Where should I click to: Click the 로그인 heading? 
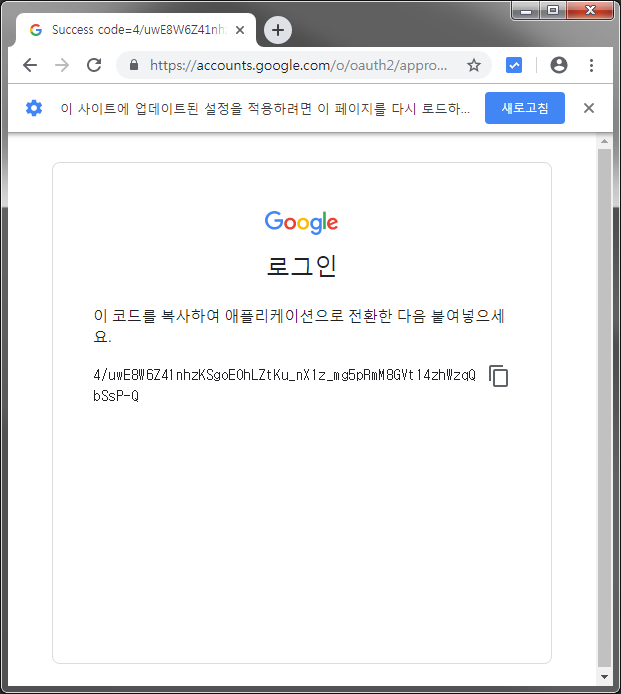(x=301, y=267)
